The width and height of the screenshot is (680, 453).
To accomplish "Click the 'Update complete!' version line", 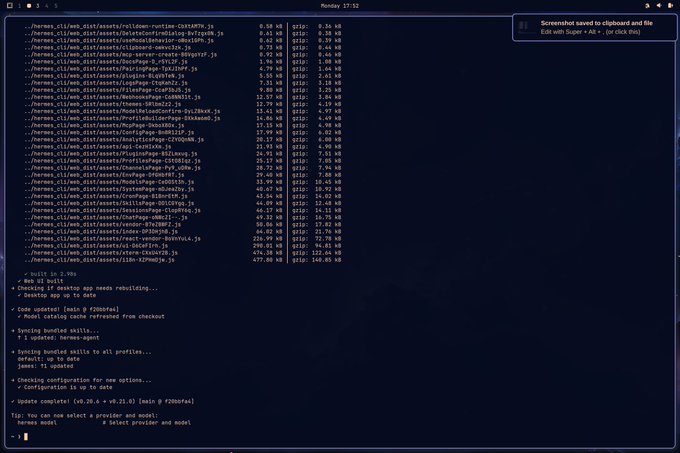I will 103,401.
